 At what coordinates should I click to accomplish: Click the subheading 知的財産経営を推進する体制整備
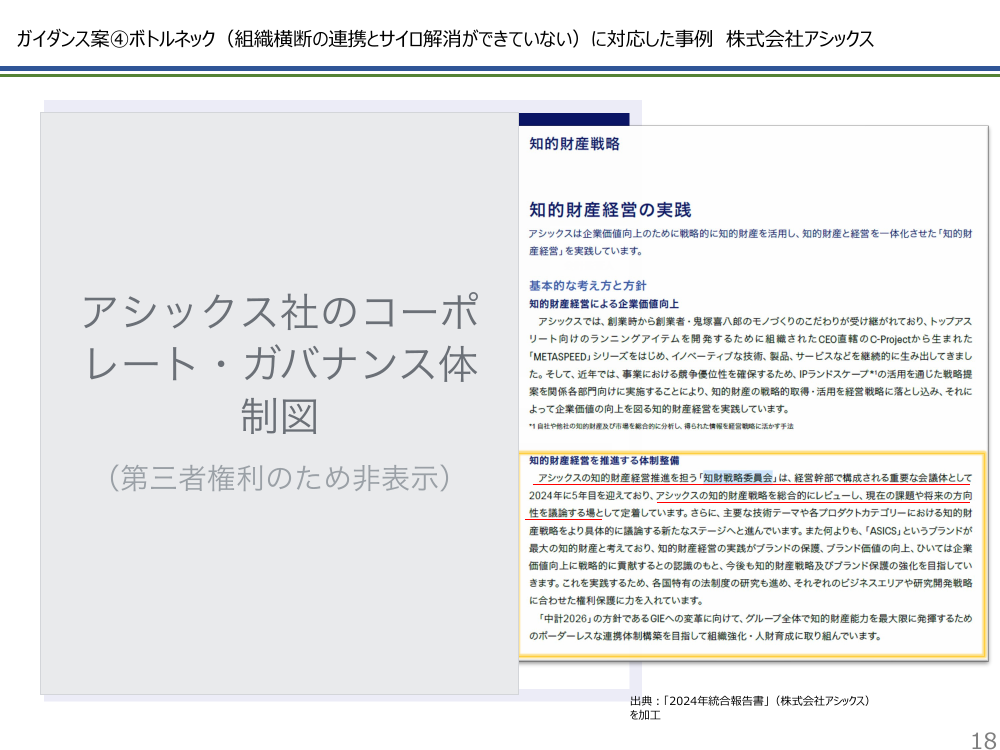[603, 460]
